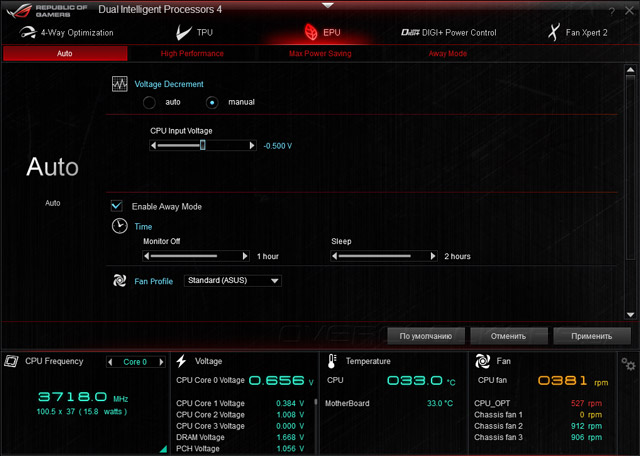This screenshot has width=640, height=456.
Task: Switch to the Away Mode tab
Action: (447, 53)
